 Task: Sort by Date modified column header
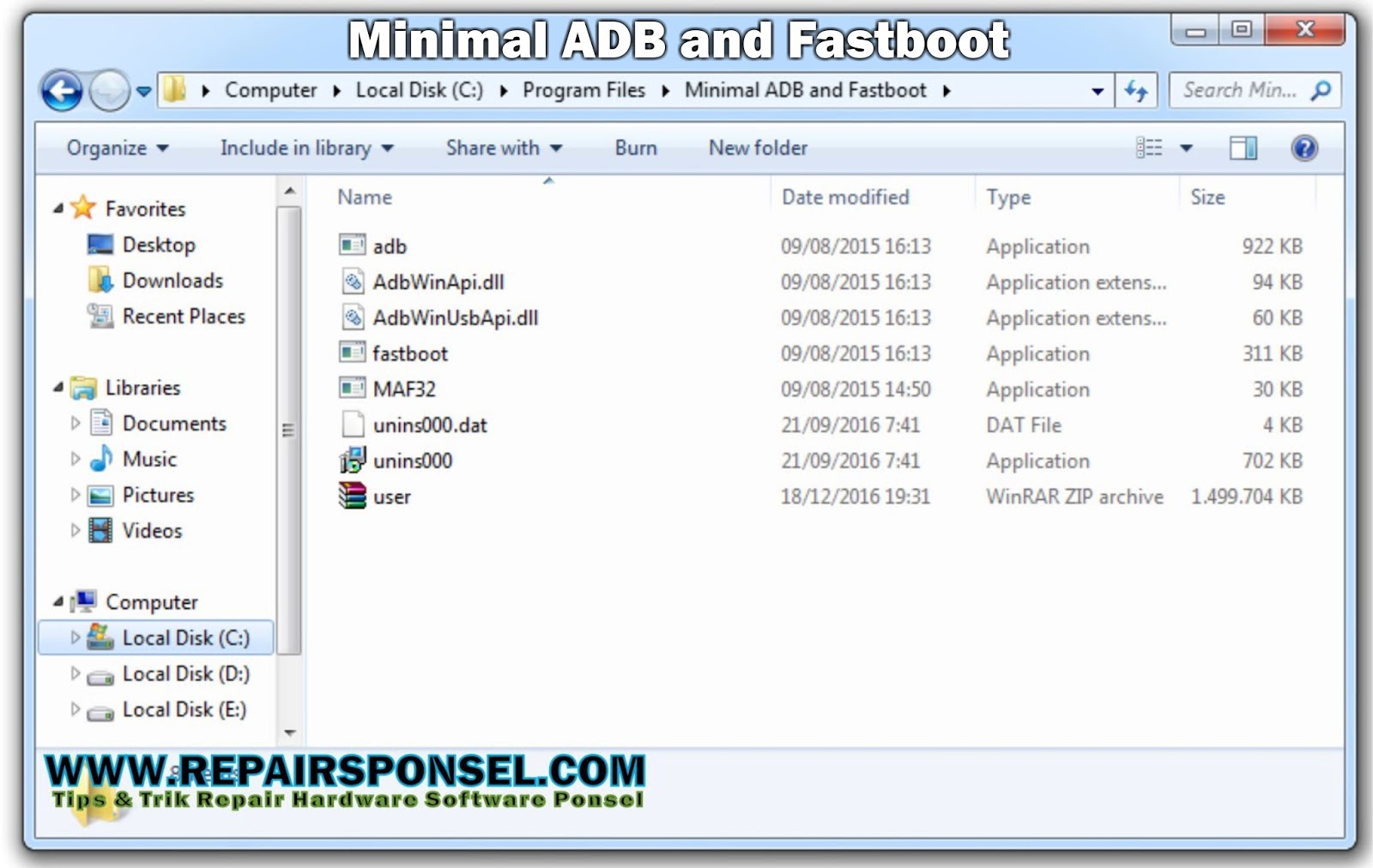coord(845,197)
